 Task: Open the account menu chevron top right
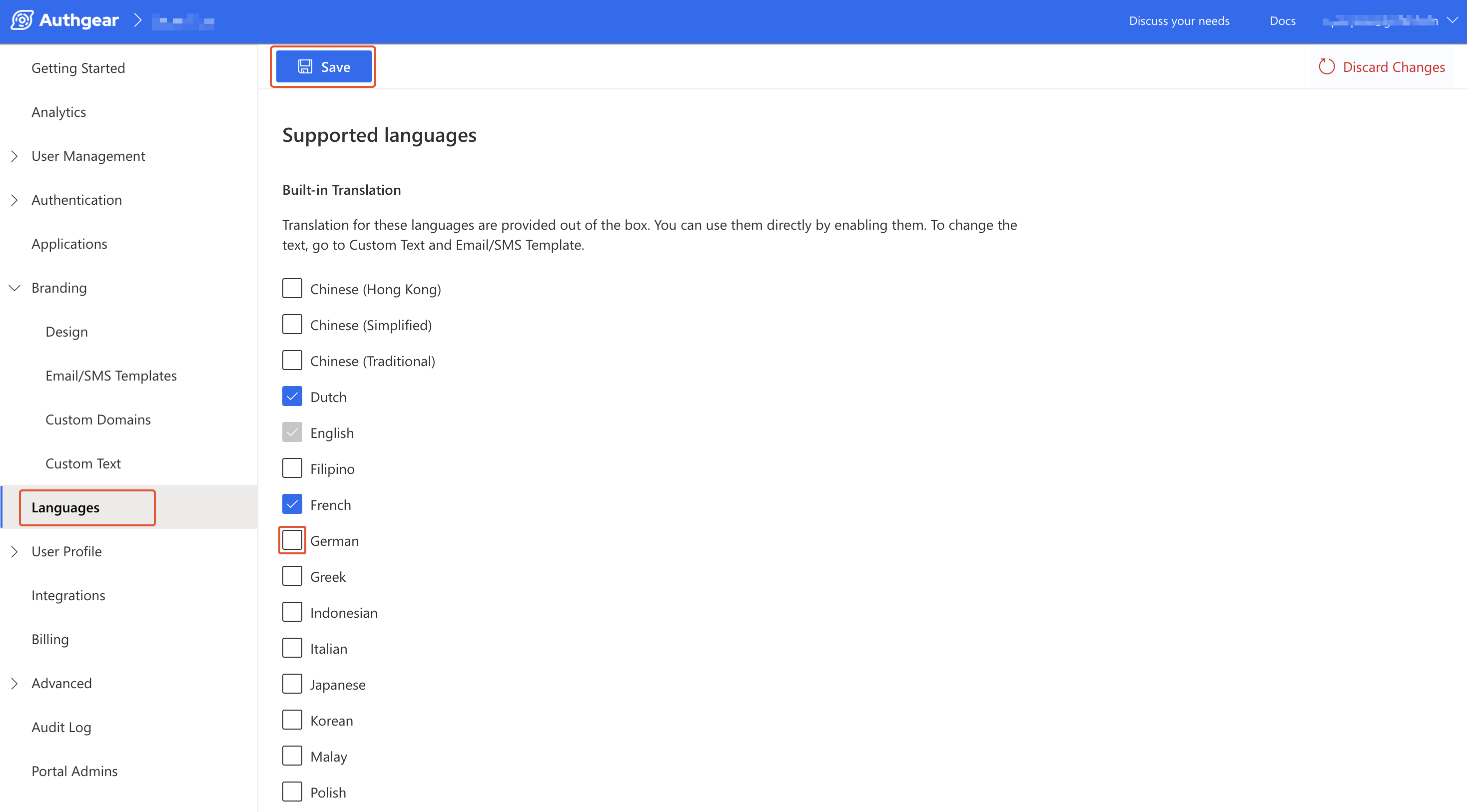1452,20
